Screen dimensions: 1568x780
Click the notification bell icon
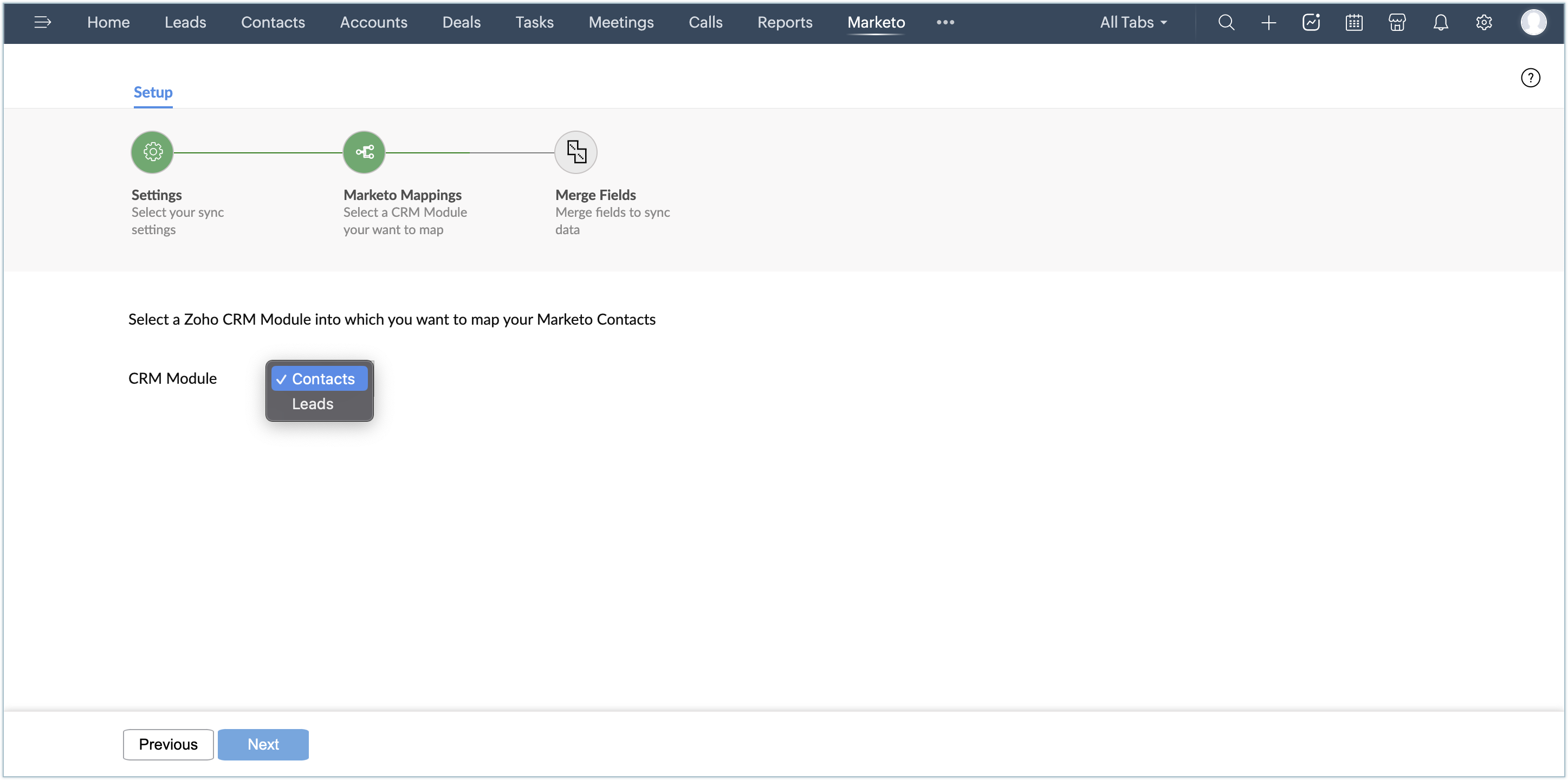tap(1440, 23)
